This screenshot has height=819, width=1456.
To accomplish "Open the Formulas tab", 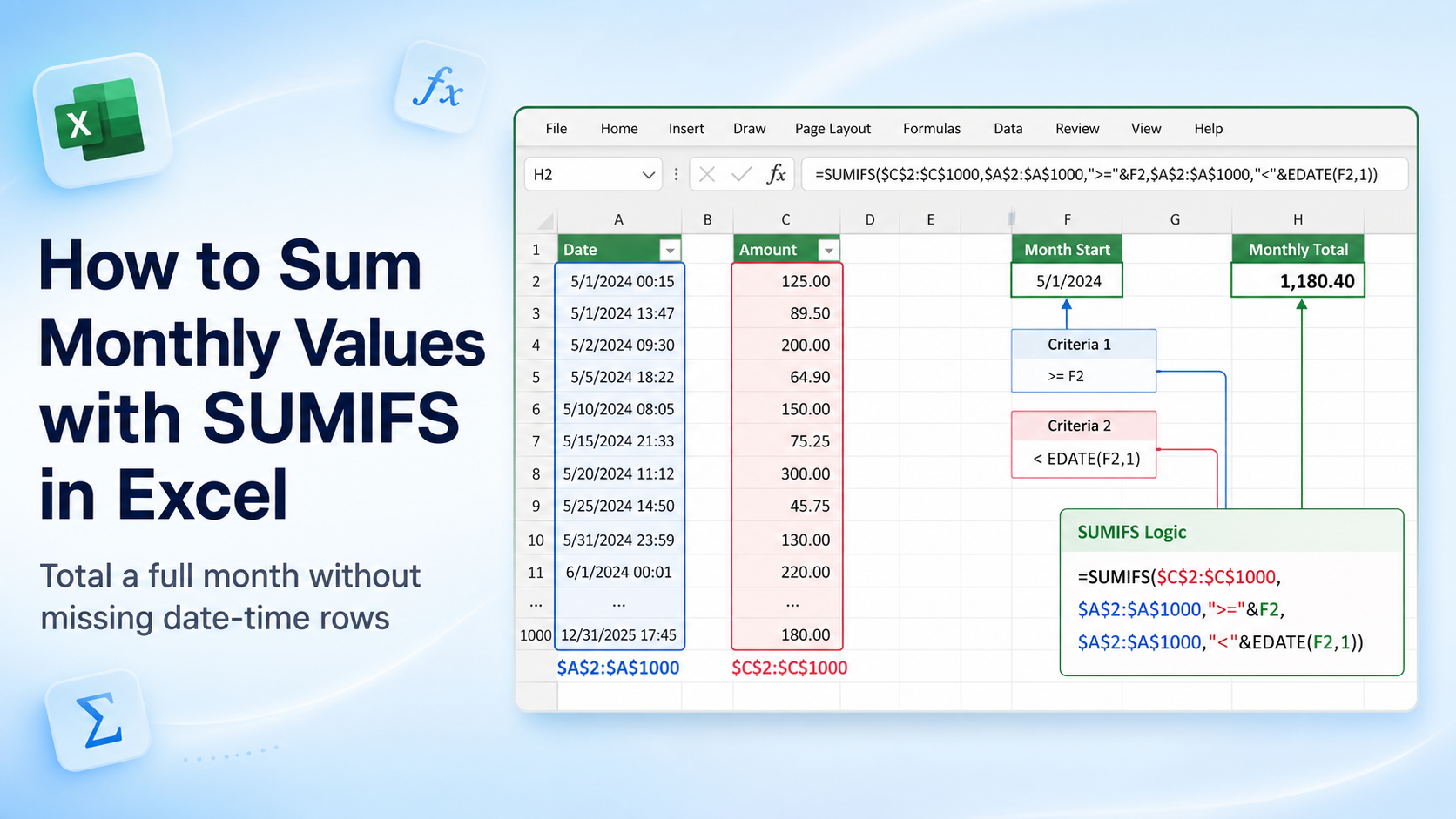I will point(932,128).
